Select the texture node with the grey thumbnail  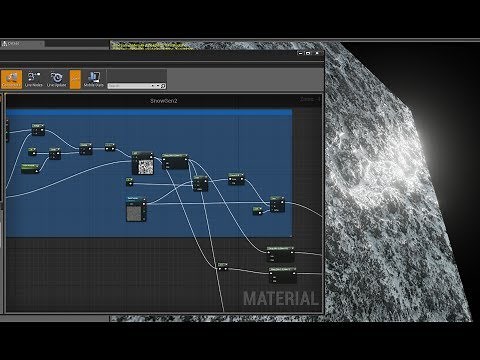tap(136, 209)
